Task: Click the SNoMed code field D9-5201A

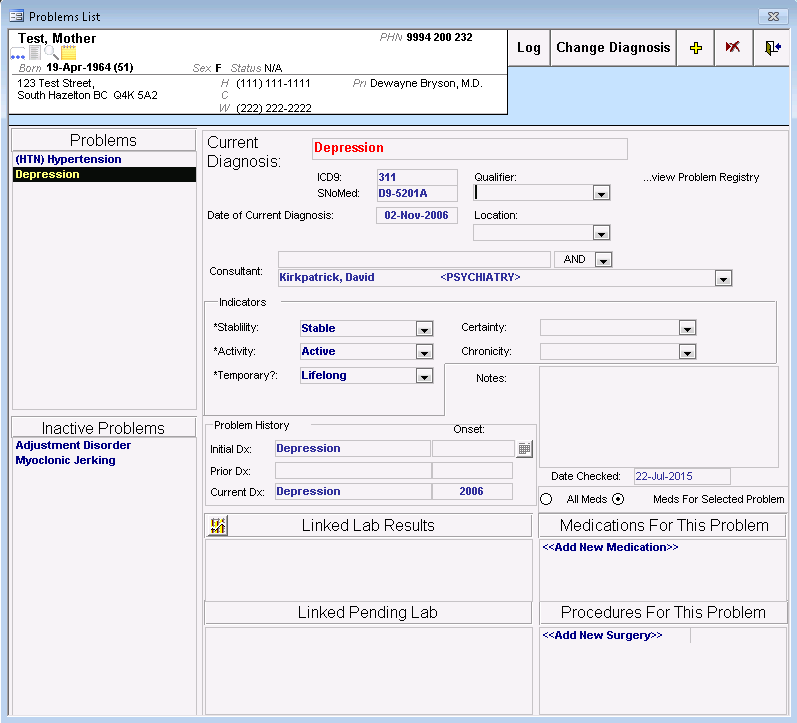Action: coord(417,193)
